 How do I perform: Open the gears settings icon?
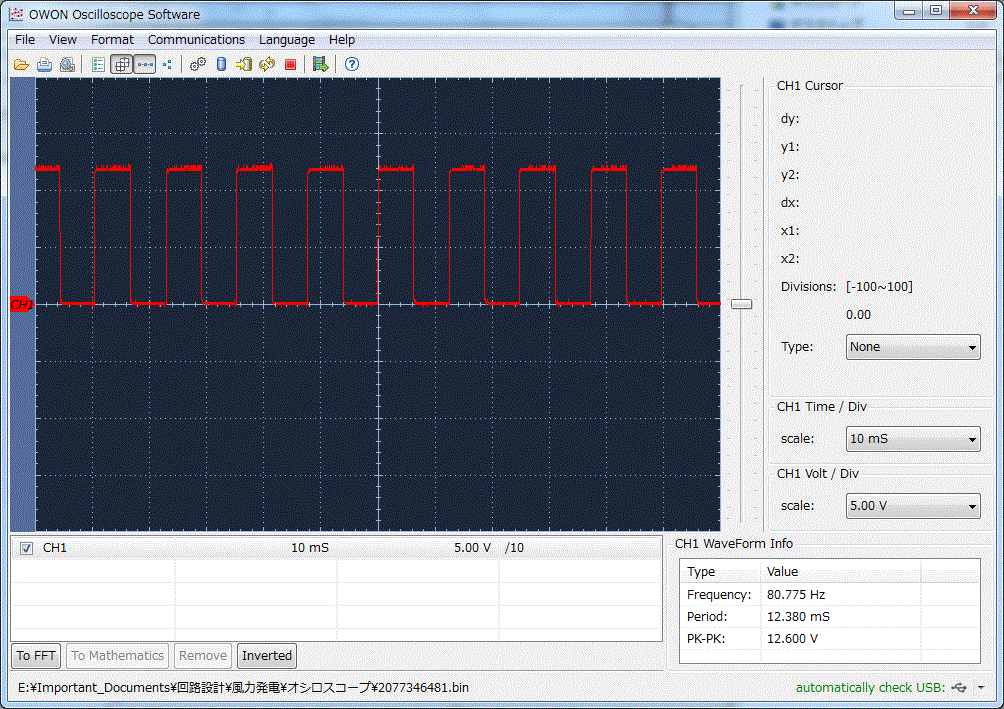coord(198,65)
